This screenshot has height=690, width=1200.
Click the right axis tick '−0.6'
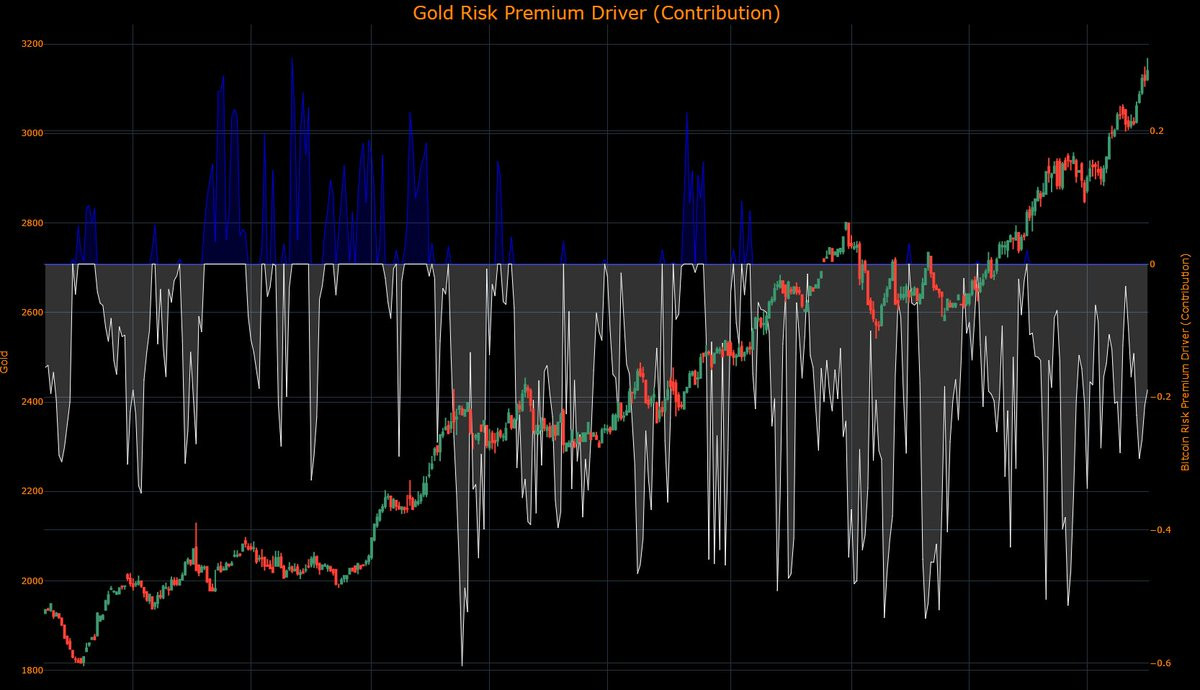click(x=1162, y=663)
